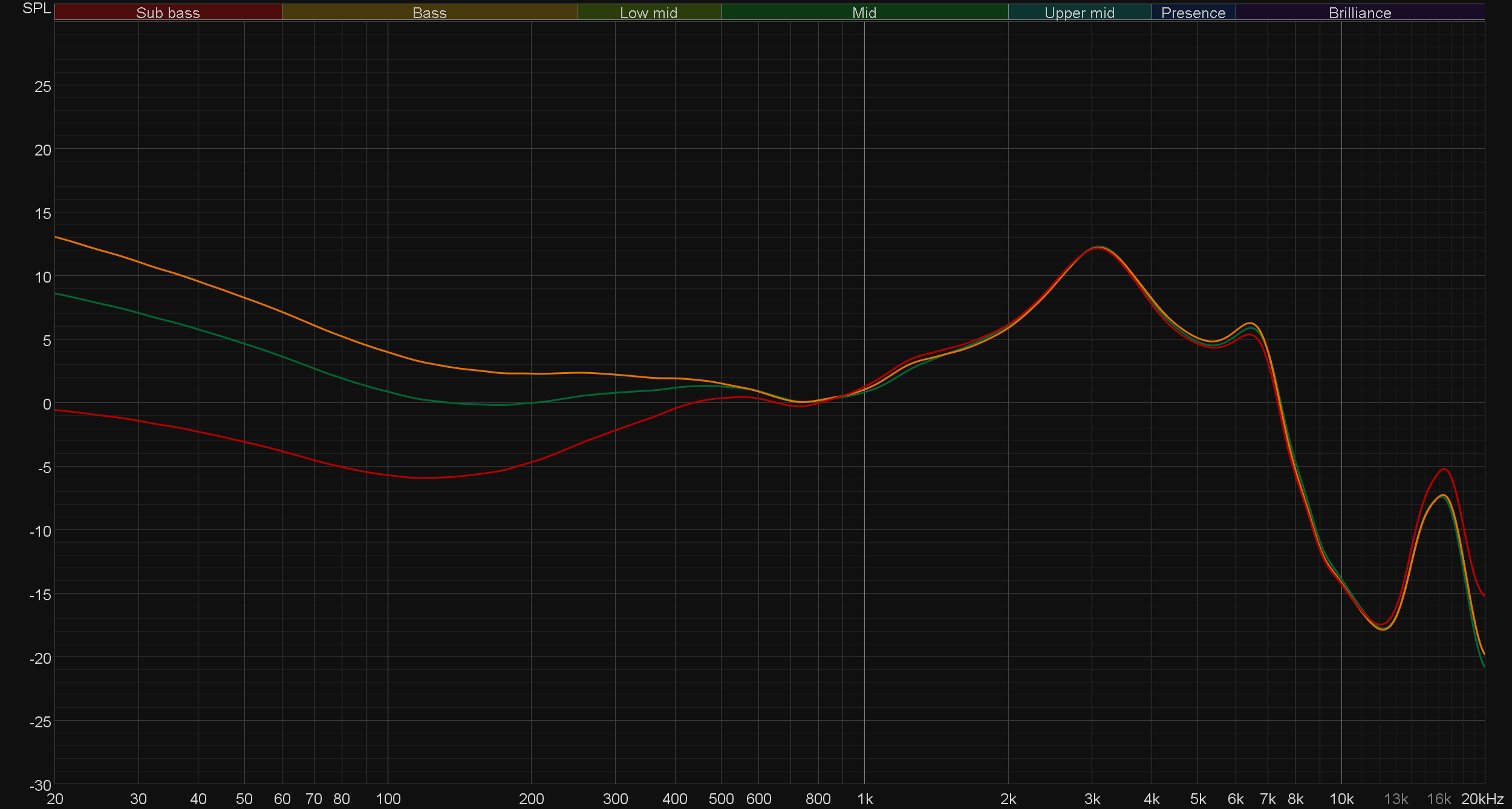Click the SPL axis title
Viewport: 1512px width, 809px height.
(x=36, y=8)
